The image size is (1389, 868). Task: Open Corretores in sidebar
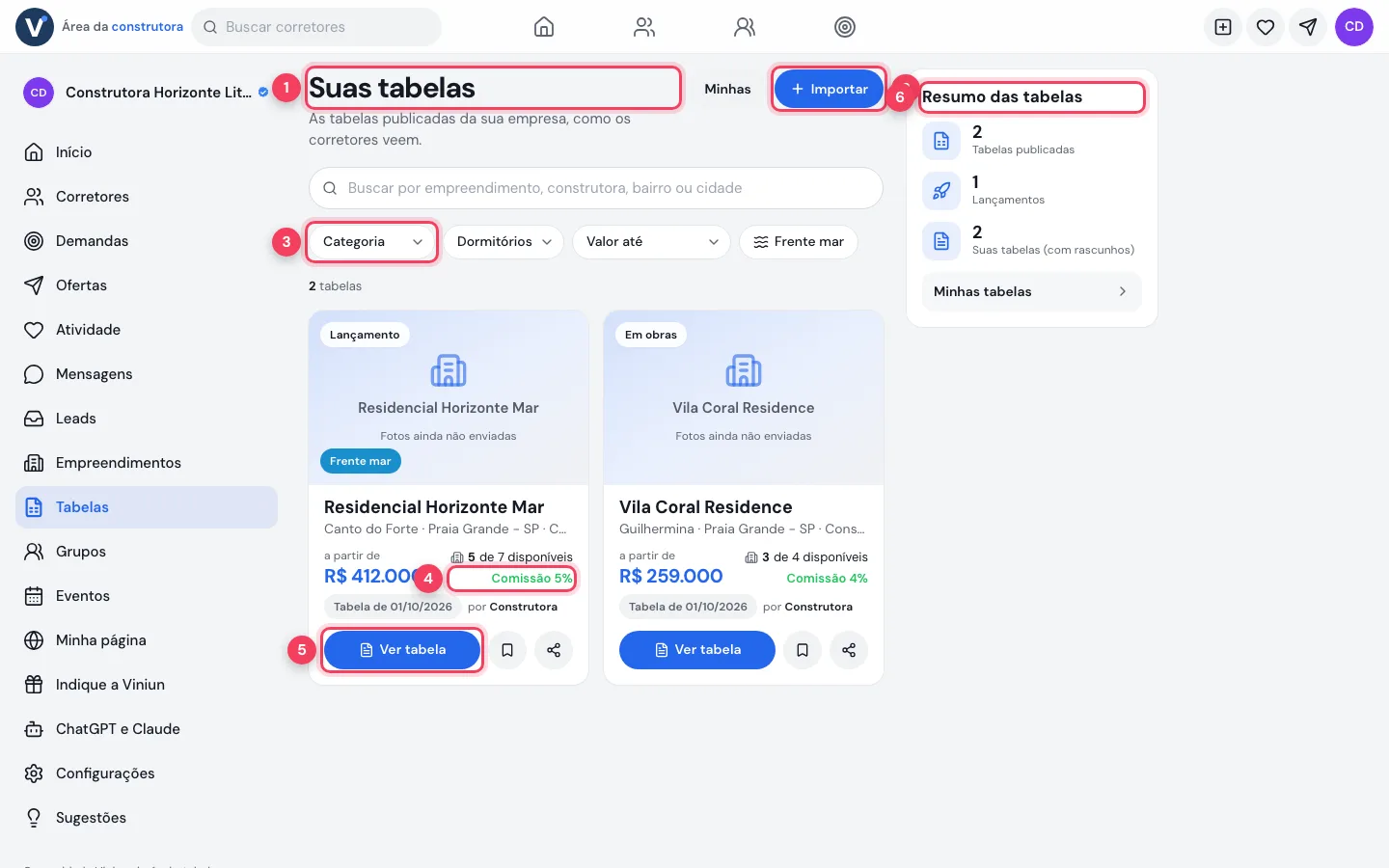[x=147, y=197]
